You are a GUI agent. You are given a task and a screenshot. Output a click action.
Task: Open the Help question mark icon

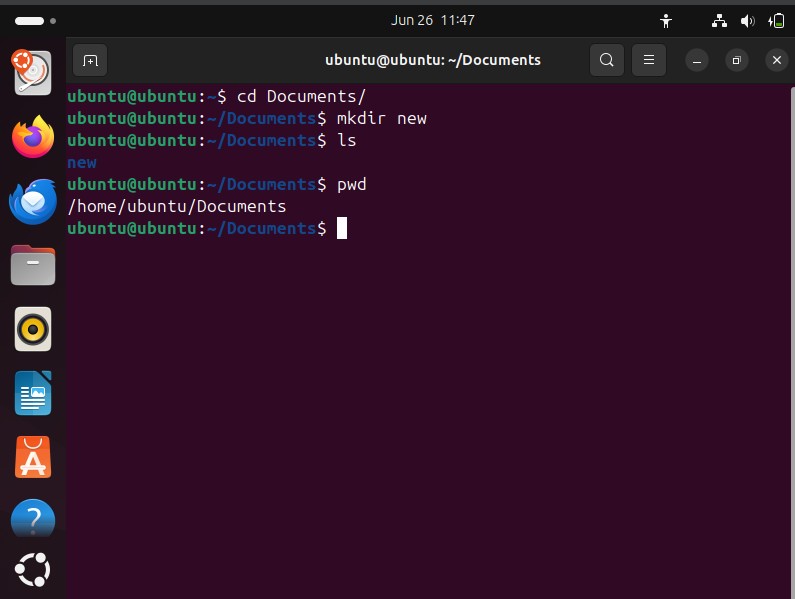click(x=33, y=518)
